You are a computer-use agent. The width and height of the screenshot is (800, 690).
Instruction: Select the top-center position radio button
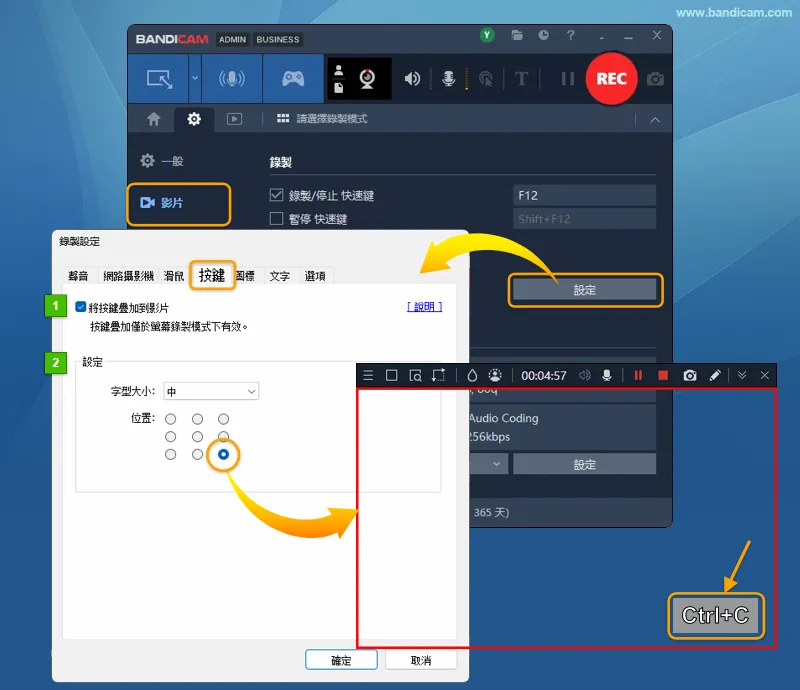coord(197,419)
